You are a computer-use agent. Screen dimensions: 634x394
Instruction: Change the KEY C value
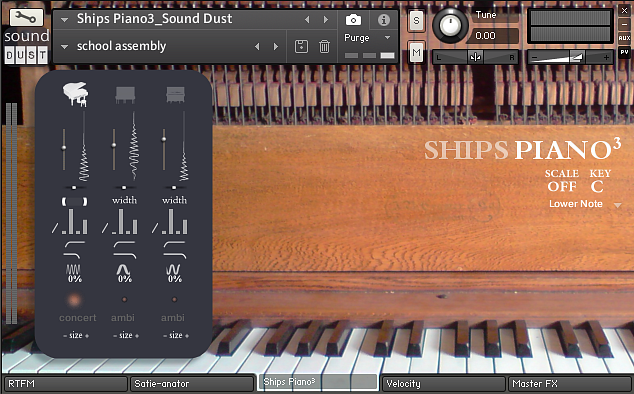[597, 186]
